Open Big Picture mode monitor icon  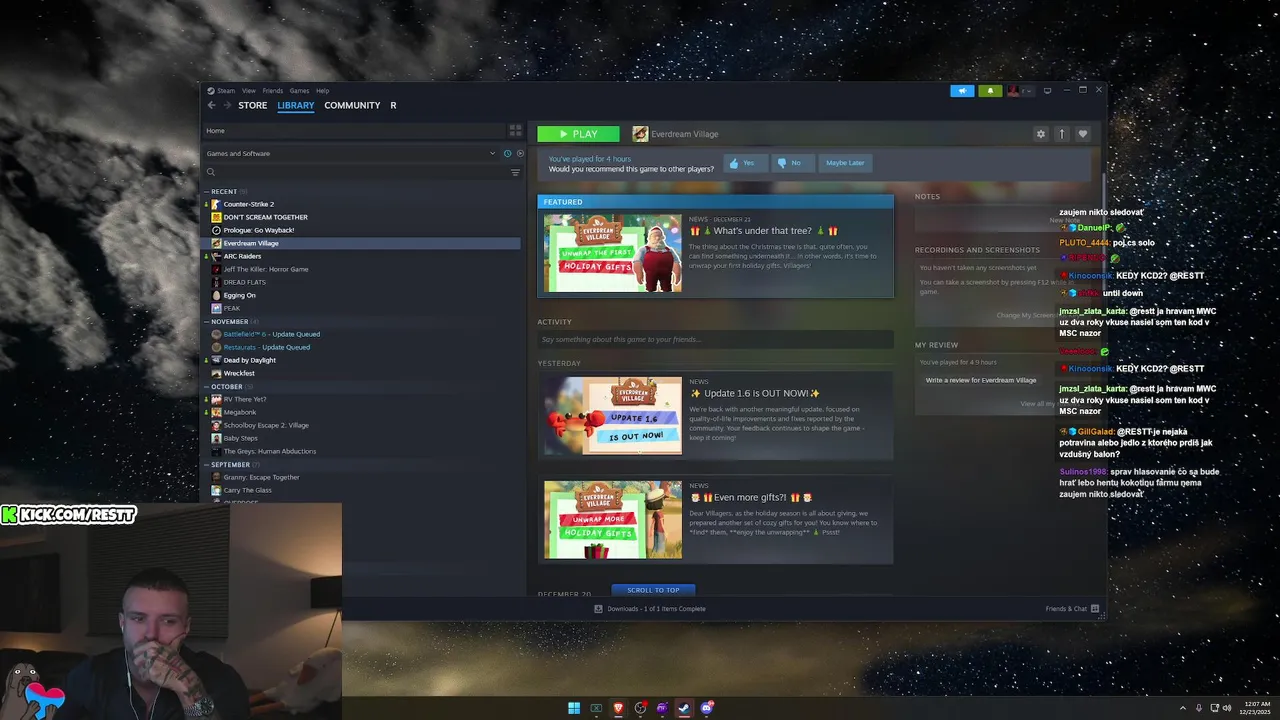tap(1047, 90)
